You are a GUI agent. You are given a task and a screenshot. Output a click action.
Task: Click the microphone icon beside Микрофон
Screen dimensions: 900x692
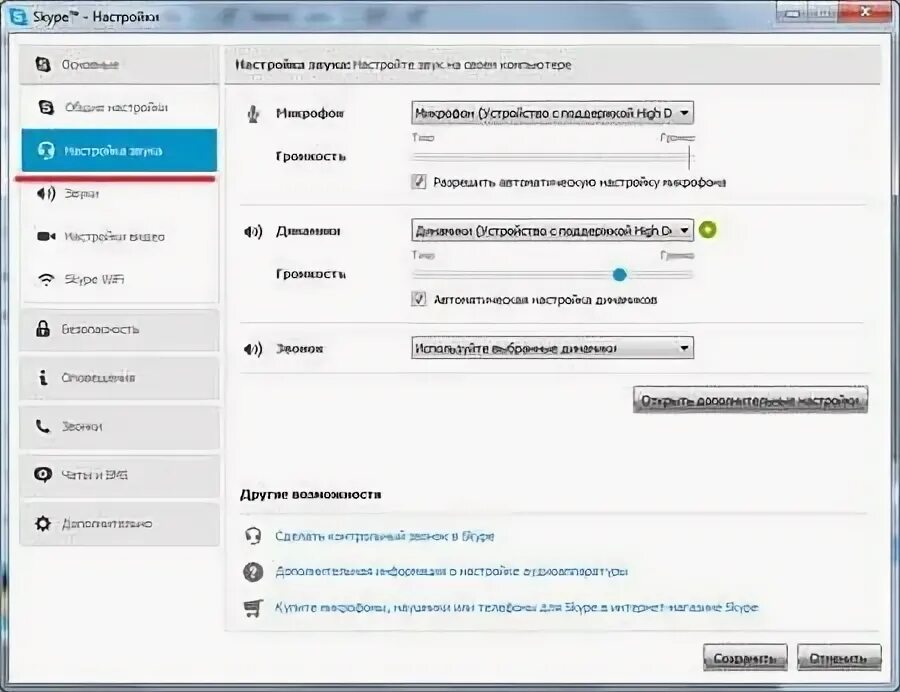tap(253, 114)
